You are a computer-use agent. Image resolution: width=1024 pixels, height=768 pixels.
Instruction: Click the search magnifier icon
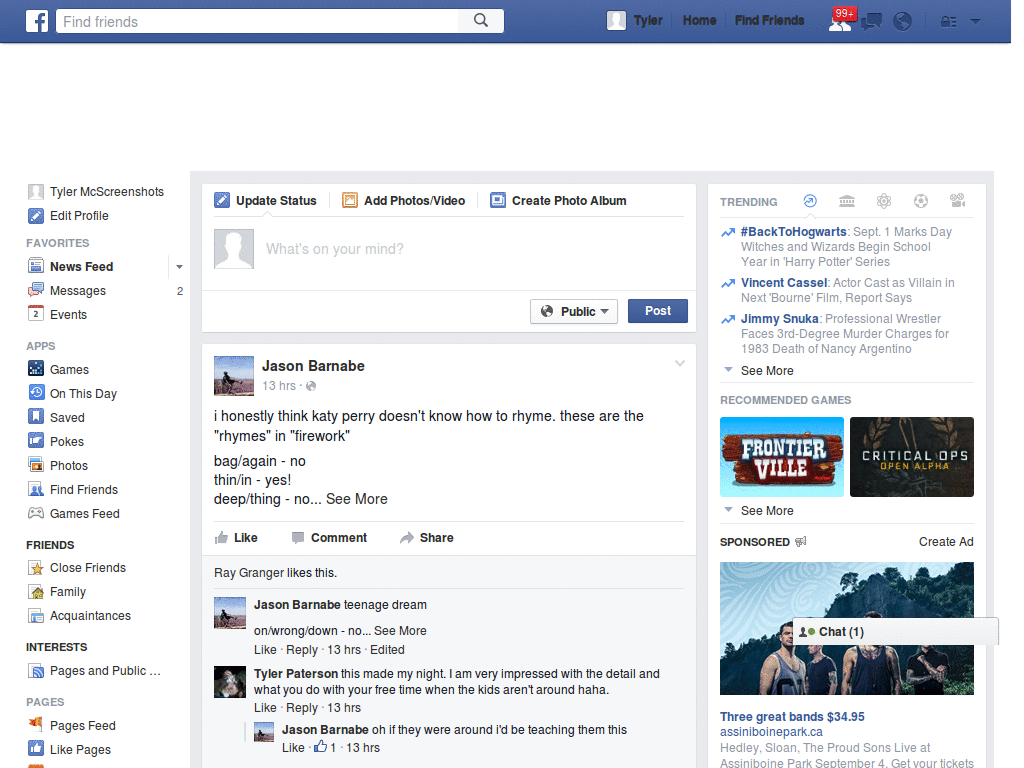(481, 21)
